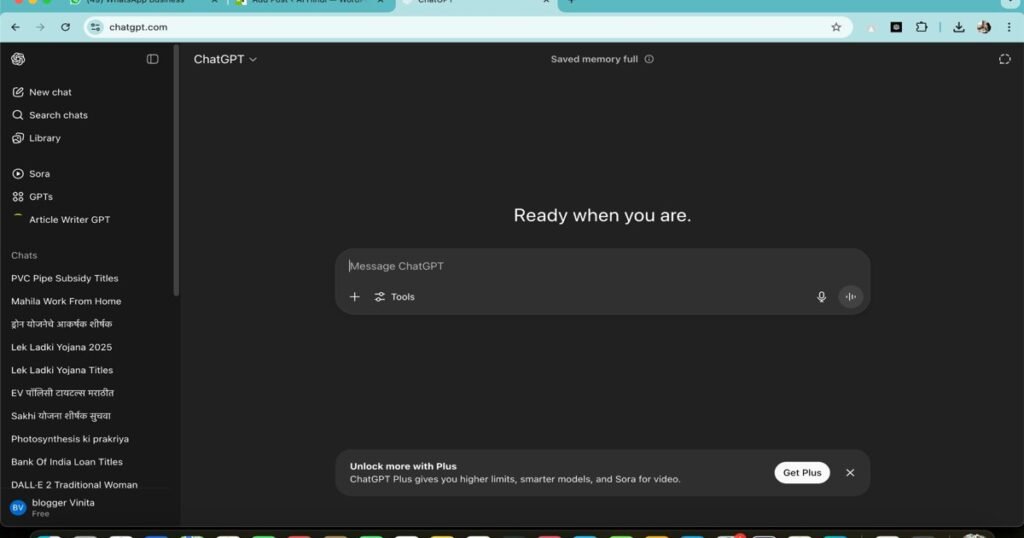Open chat 'Bank Of India Loan Titles'
Viewport: 1024px width, 538px height.
click(x=67, y=462)
